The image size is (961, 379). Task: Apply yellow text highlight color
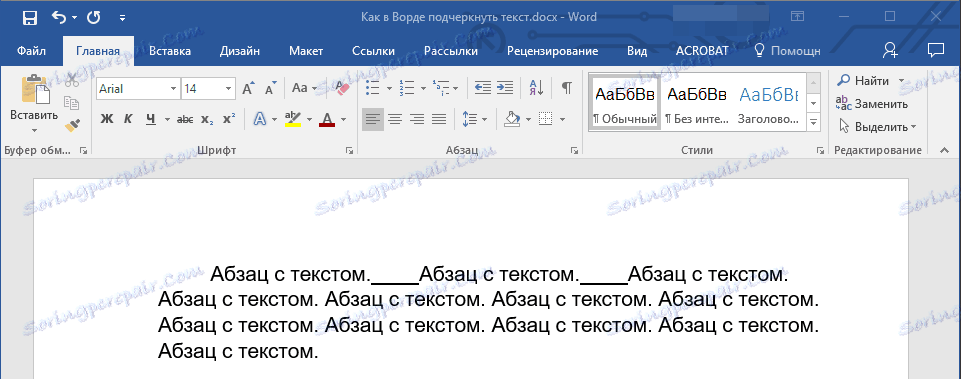(294, 119)
